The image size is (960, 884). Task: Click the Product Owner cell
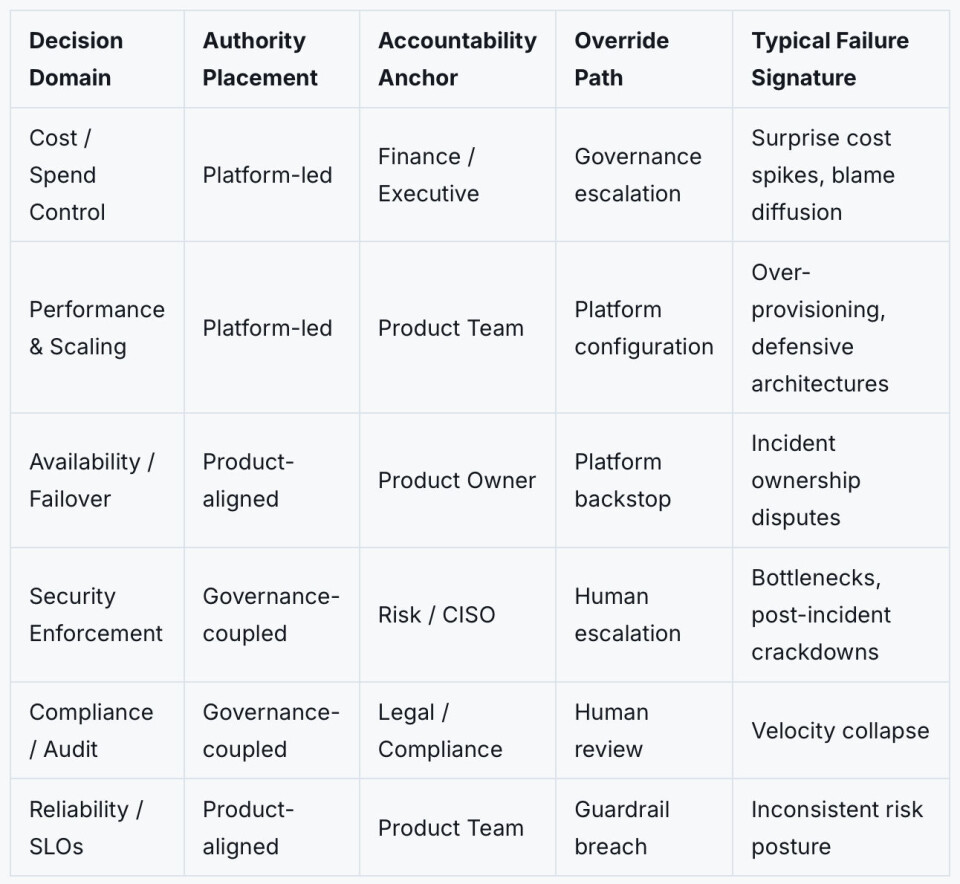457,481
